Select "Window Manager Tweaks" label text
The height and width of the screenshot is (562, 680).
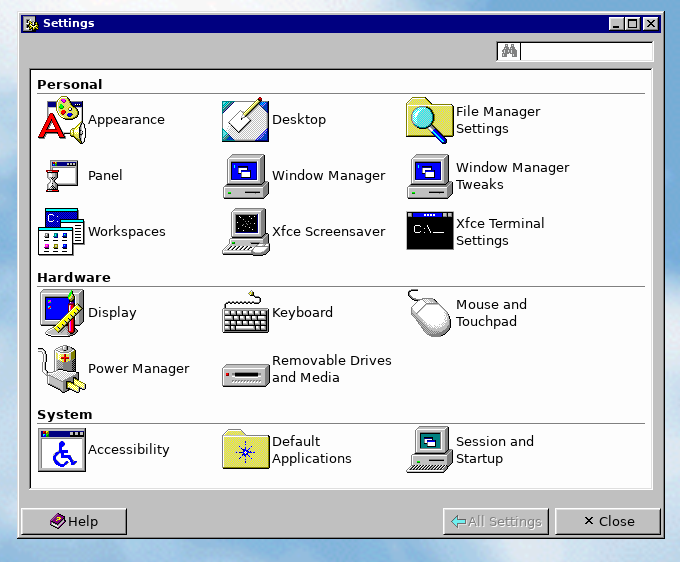[513, 176]
